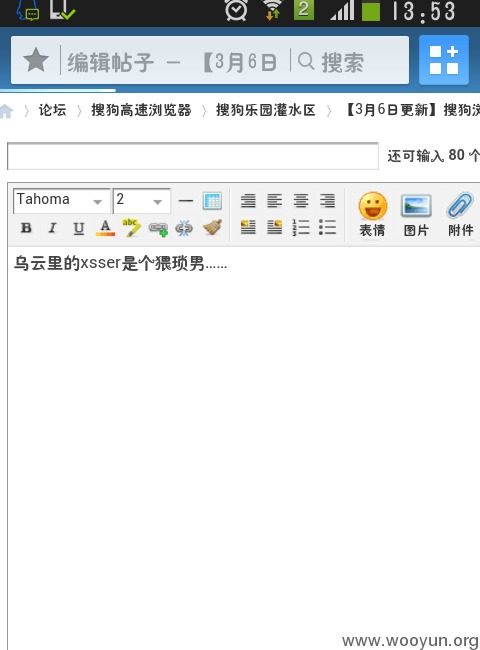Open the browser tabs grid button
Screen dimensions: 480x650
[x=444, y=61]
